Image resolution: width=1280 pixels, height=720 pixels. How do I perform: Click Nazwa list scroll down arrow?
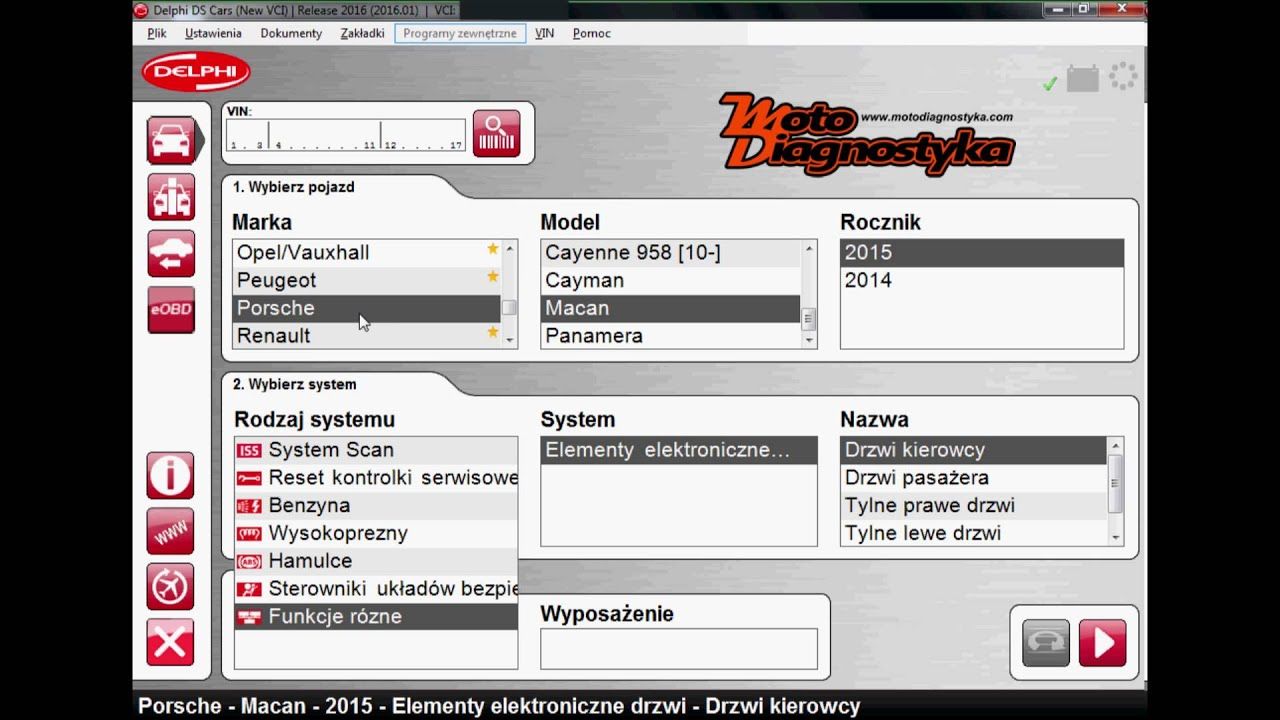coord(1116,537)
